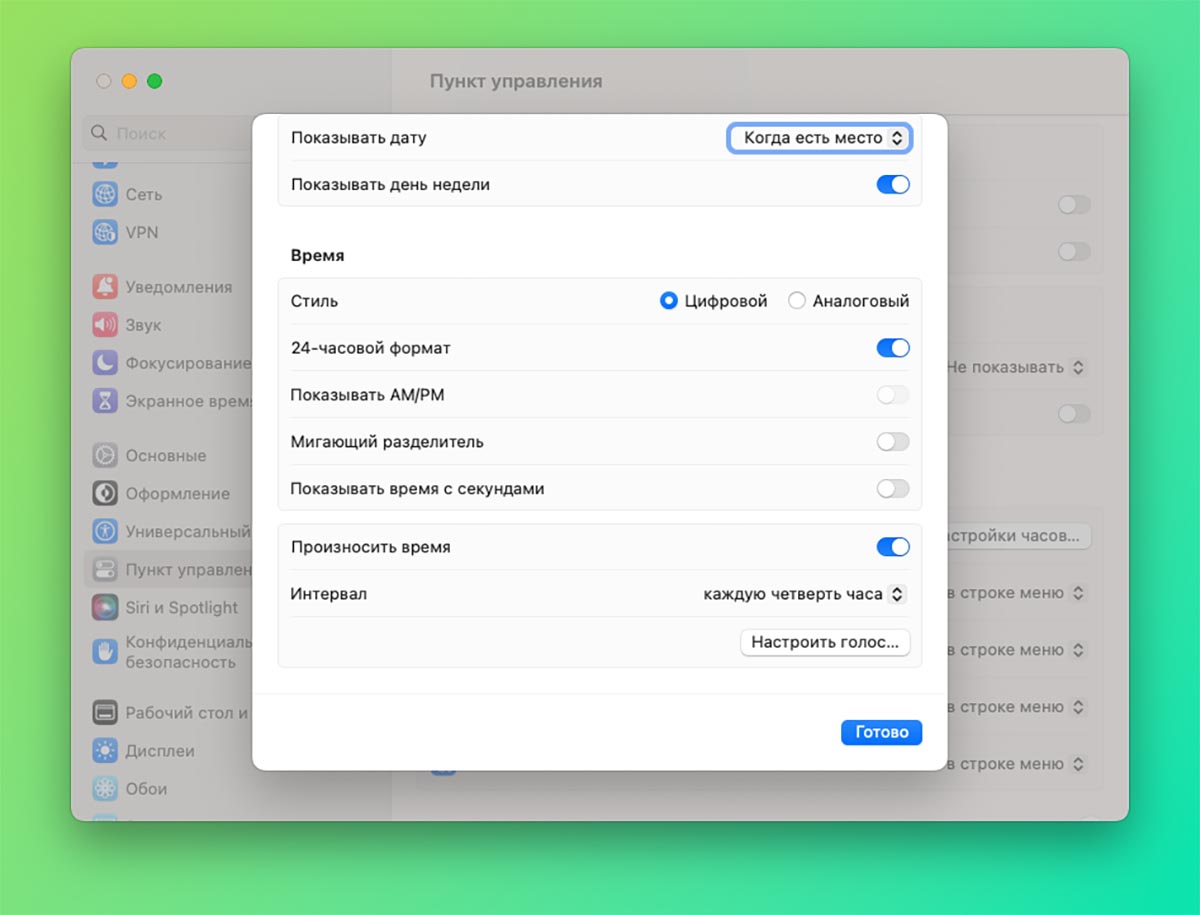This screenshot has width=1200, height=915.
Task: Disable the 24-часовой формат switch
Action: (893, 348)
